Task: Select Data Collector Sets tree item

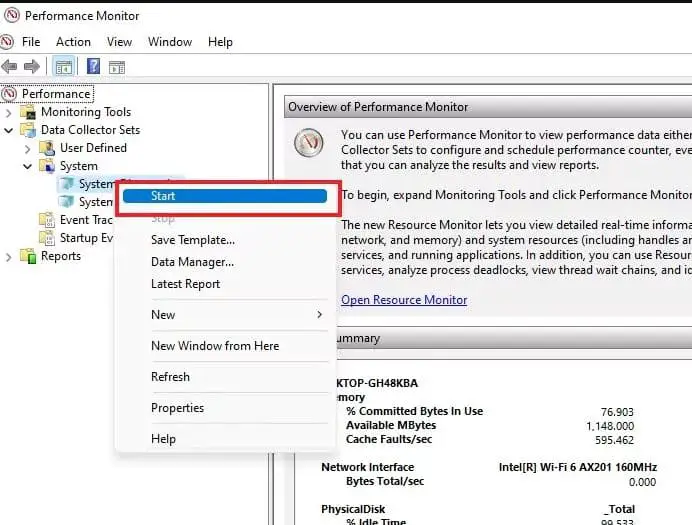Action: tap(90, 130)
